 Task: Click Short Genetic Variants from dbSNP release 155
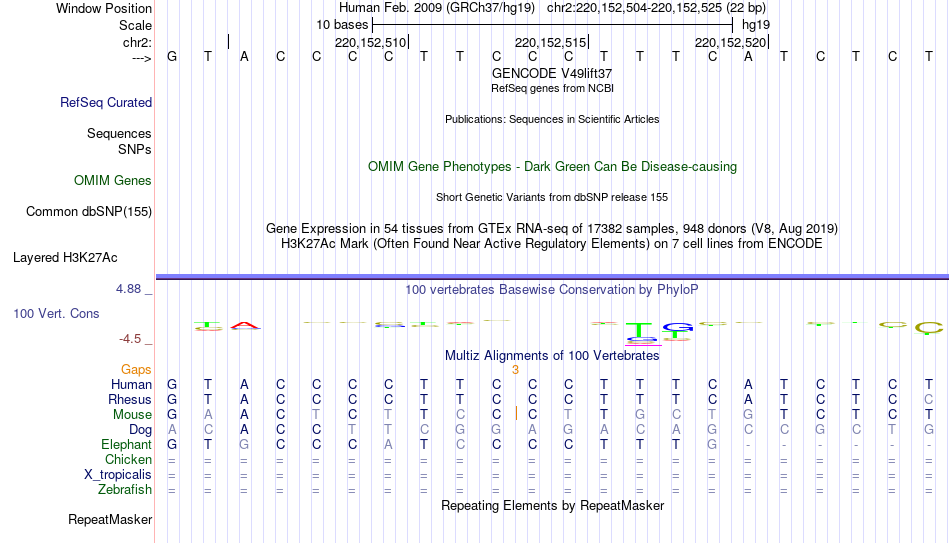552,198
